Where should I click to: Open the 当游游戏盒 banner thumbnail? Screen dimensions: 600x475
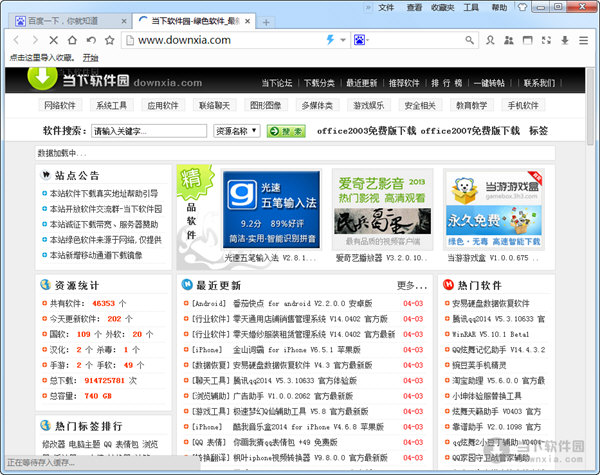pyautogui.click(x=494, y=209)
